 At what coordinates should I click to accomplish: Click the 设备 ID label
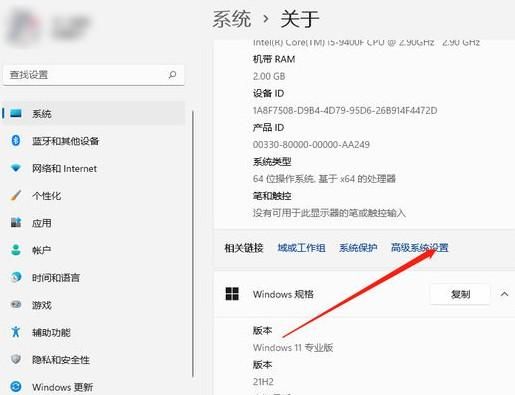click(x=268, y=93)
